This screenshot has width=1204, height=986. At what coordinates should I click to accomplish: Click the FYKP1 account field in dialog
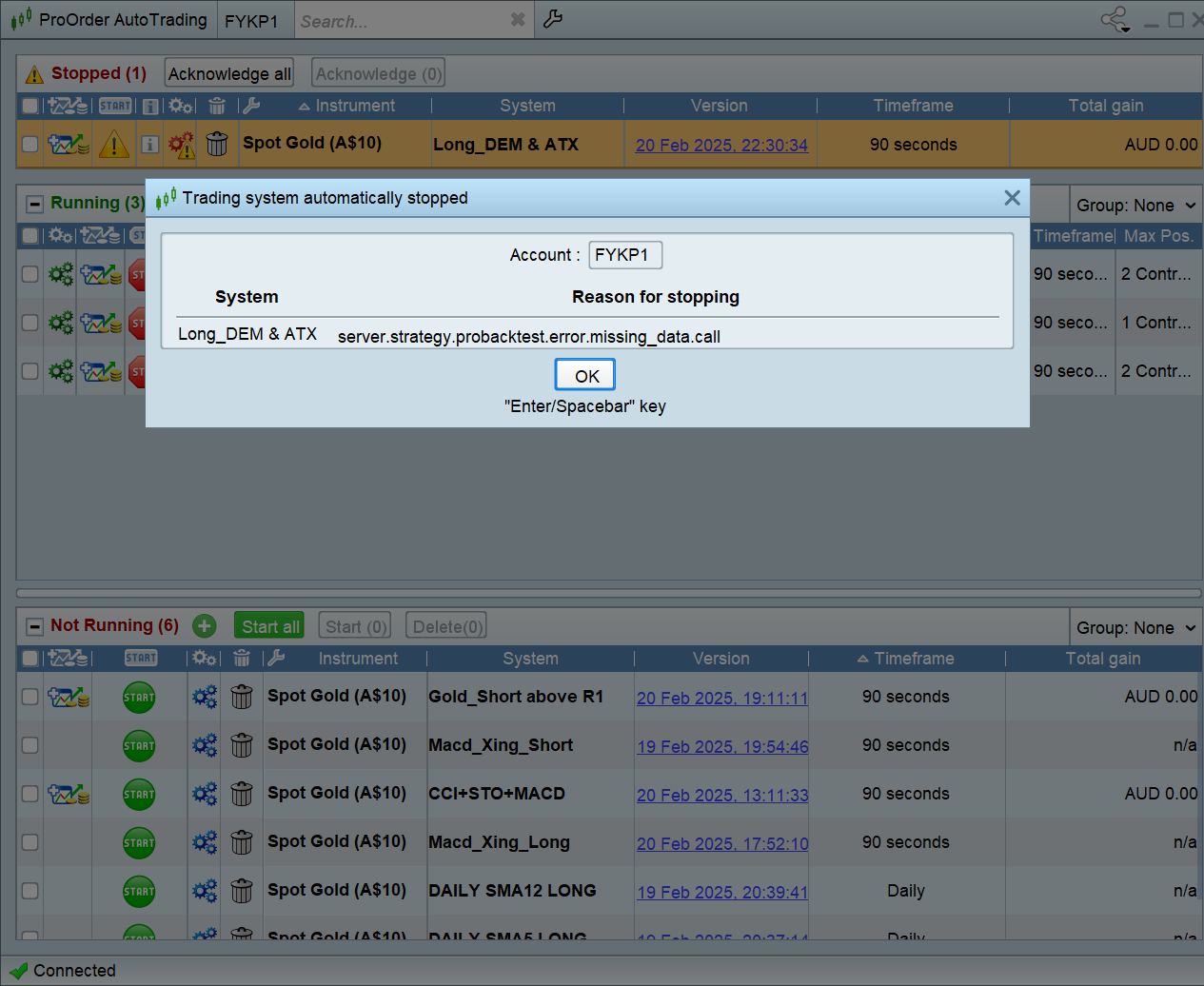tap(625, 255)
